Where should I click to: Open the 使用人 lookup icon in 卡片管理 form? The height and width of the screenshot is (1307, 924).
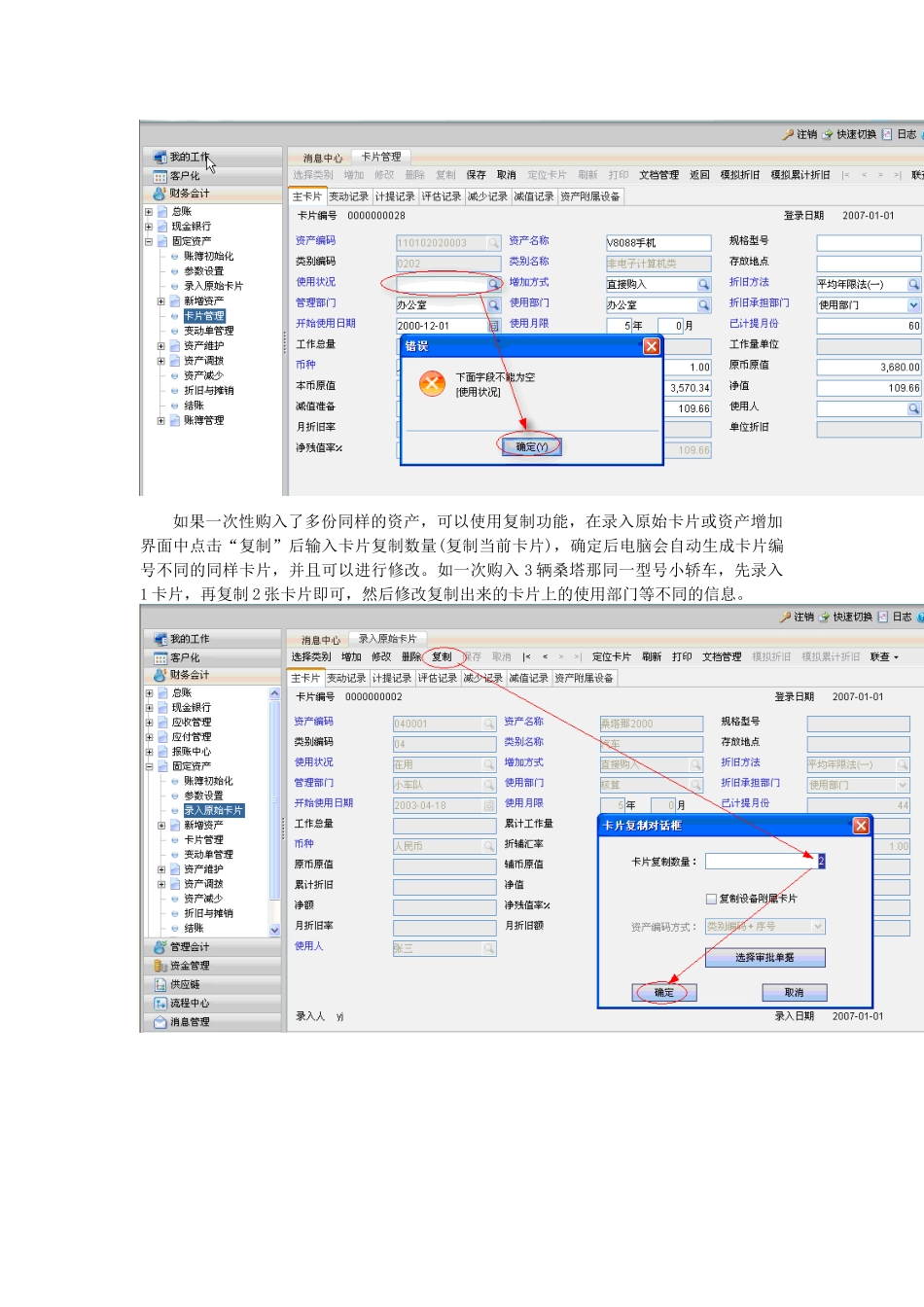click(x=914, y=408)
